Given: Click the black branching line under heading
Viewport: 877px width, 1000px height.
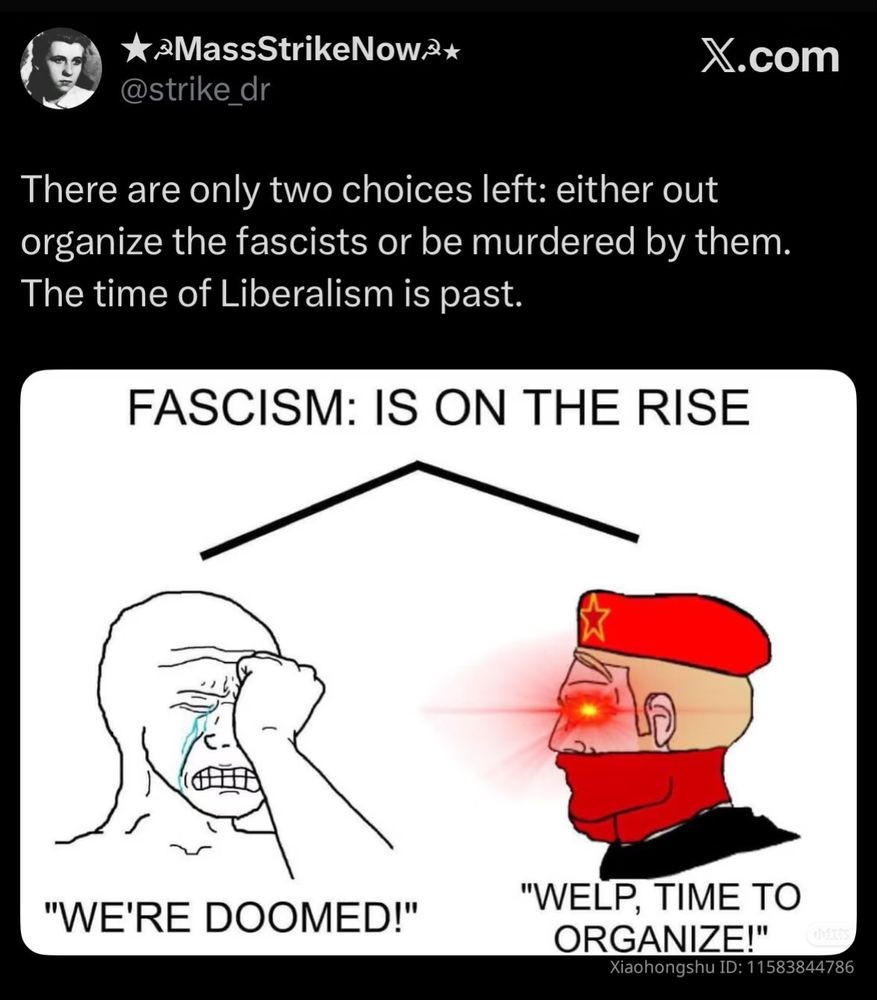Looking at the screenshot, I should [x=419, y=508].
